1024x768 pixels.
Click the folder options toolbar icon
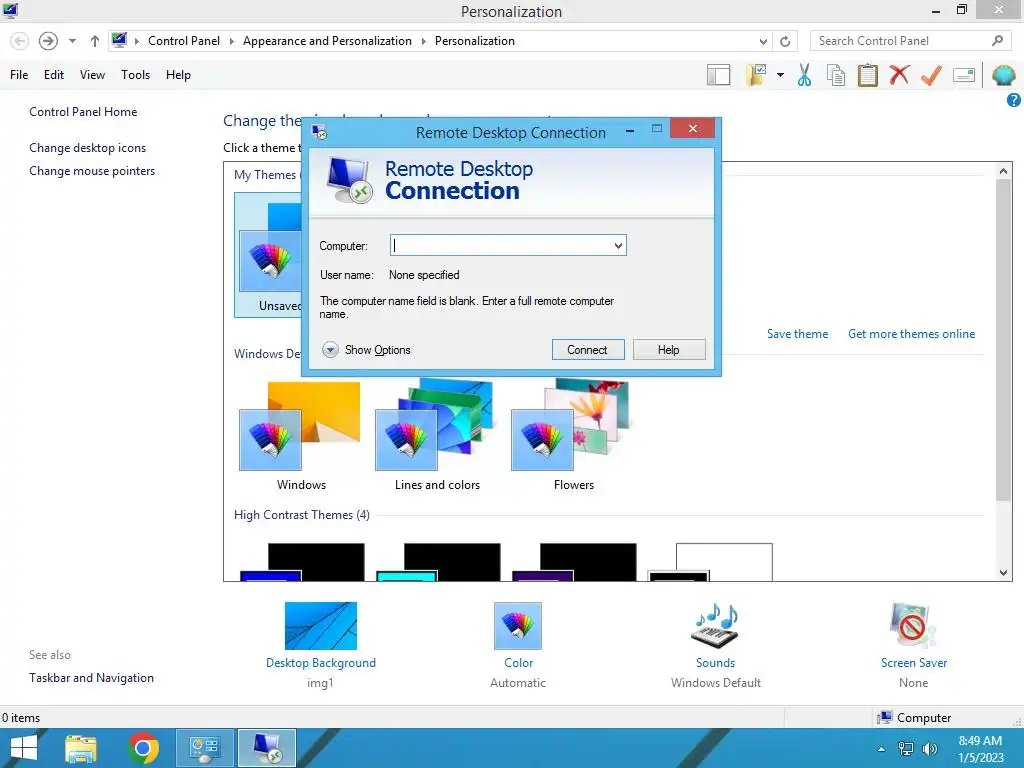(x=756, y=75)
